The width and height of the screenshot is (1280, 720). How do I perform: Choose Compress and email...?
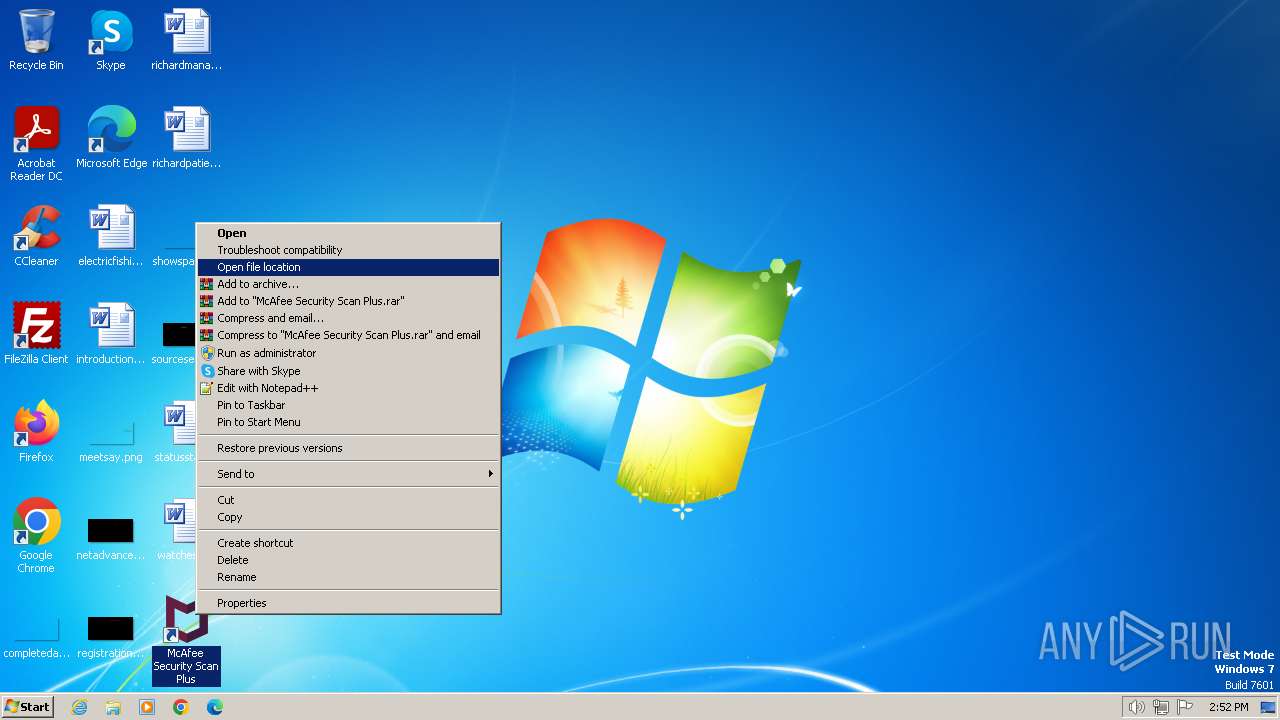(x=348, y=318)
